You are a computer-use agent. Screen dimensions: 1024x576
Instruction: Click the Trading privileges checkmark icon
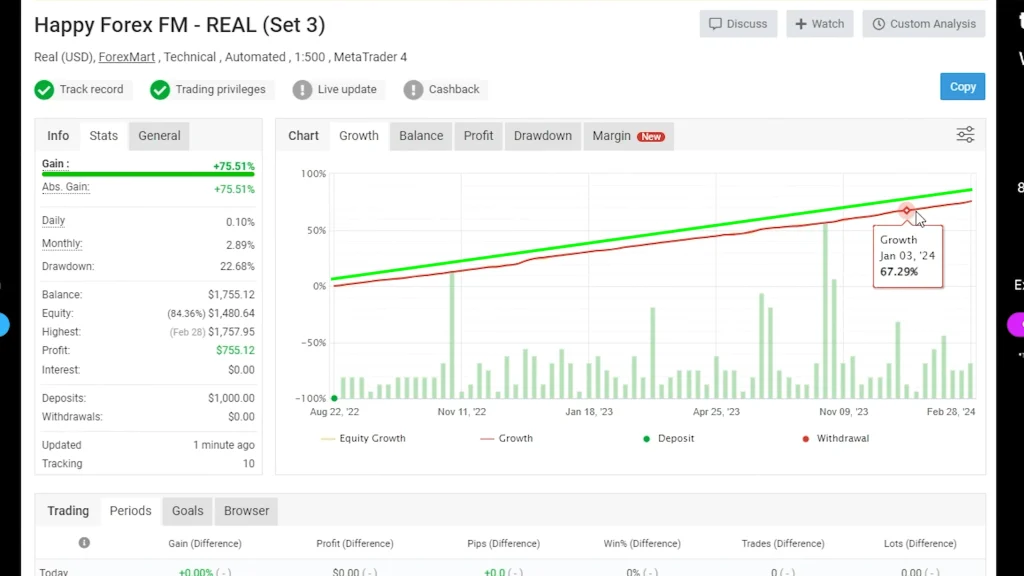(x=160, y=90)
